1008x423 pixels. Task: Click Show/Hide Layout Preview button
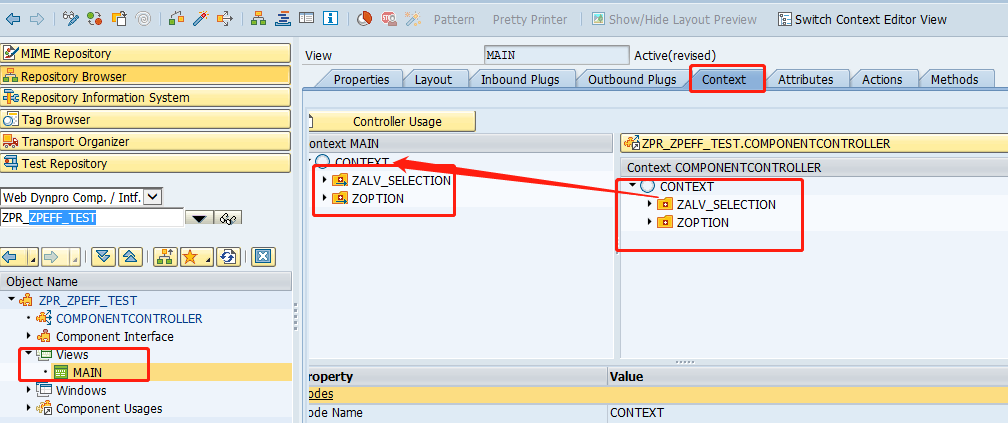674,19
